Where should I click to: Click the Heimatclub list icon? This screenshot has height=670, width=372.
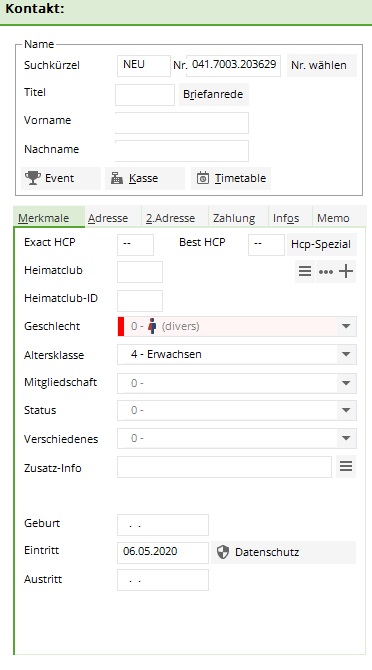point(305,271)
